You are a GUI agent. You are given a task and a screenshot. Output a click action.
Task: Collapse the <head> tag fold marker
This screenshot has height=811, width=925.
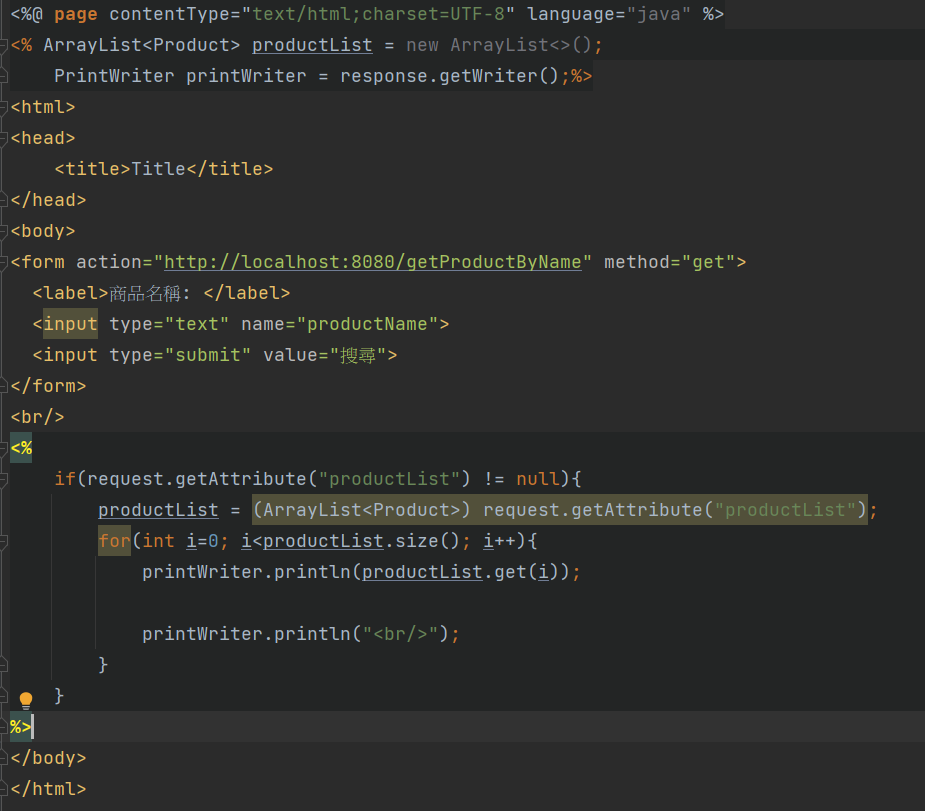pos(3,138)
